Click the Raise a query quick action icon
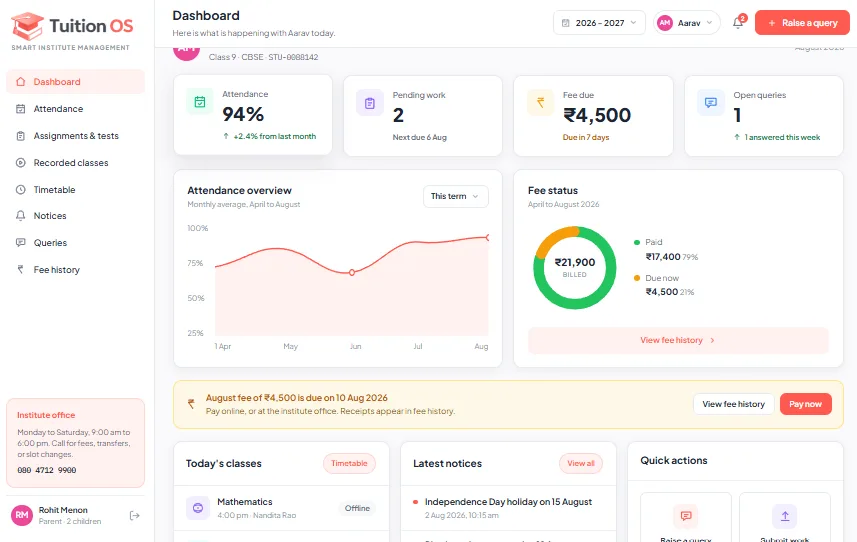This screenshot has height=542, width=857. [x=686, y=516]
